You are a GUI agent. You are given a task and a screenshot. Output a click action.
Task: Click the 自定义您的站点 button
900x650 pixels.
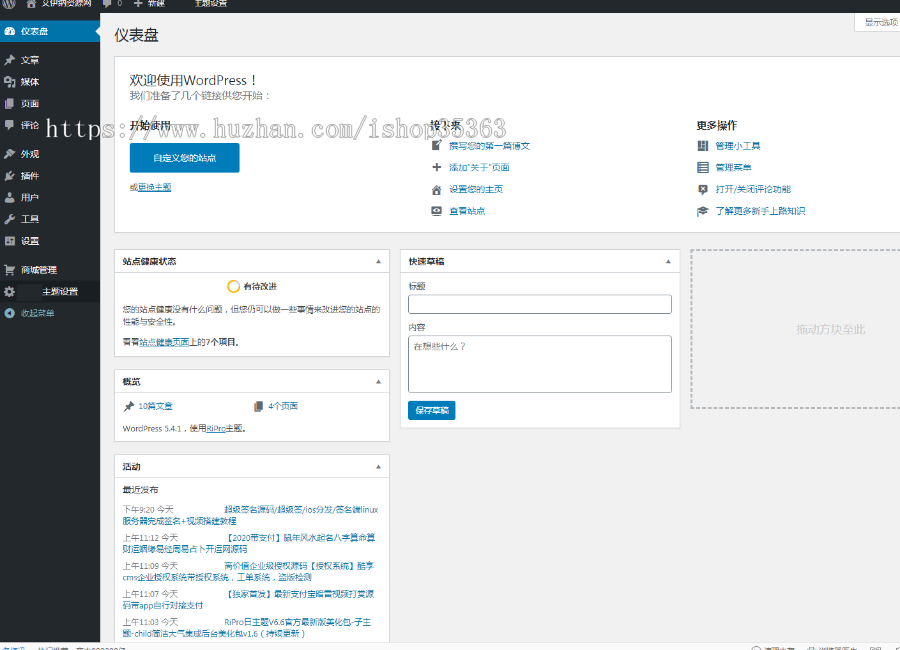pyautogui.click(x=184, y=158)
